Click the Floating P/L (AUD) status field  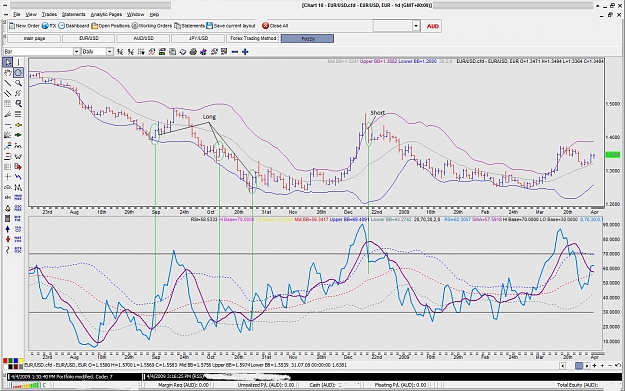(400, 385)
